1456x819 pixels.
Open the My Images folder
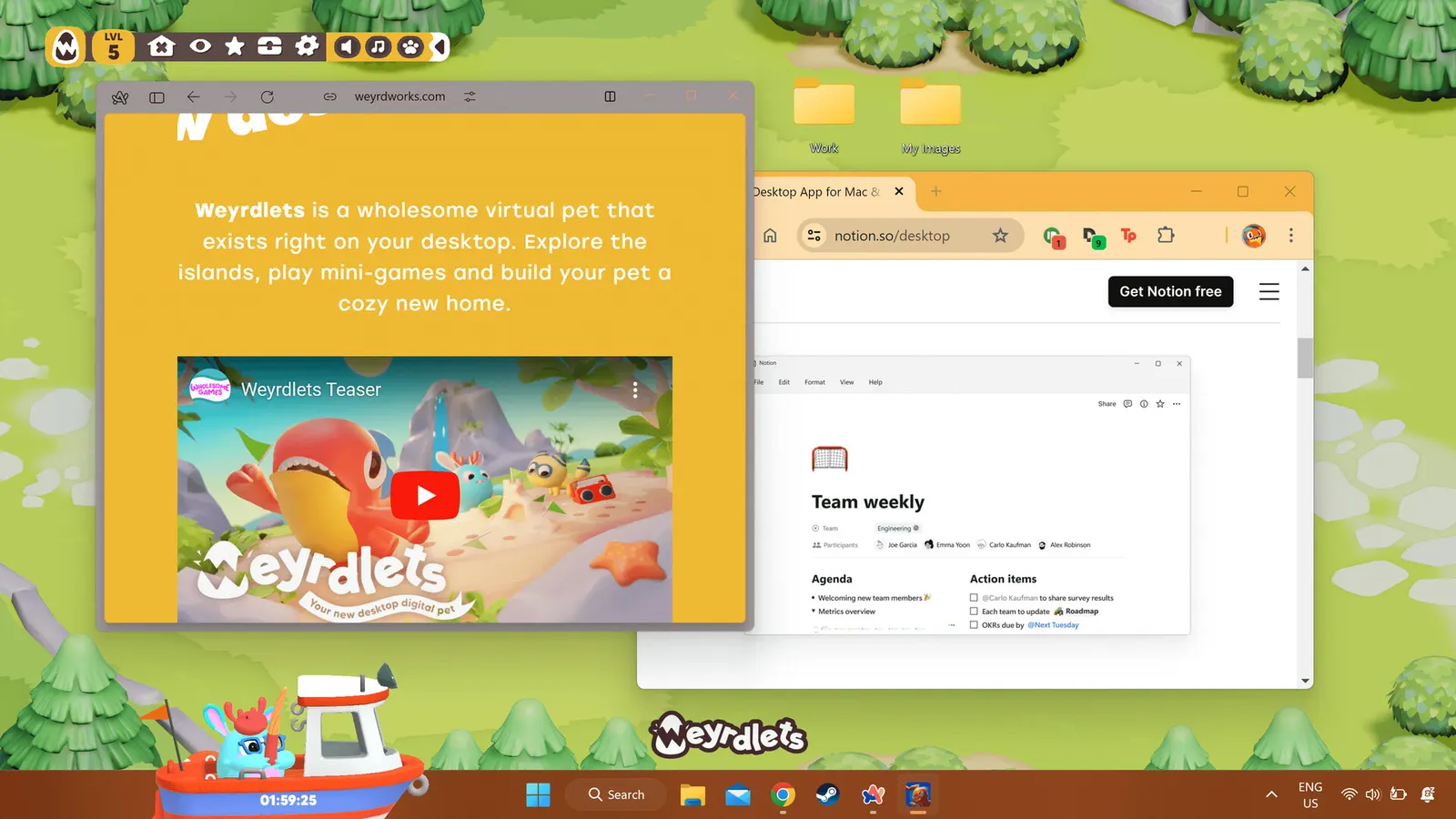(930, 116)
